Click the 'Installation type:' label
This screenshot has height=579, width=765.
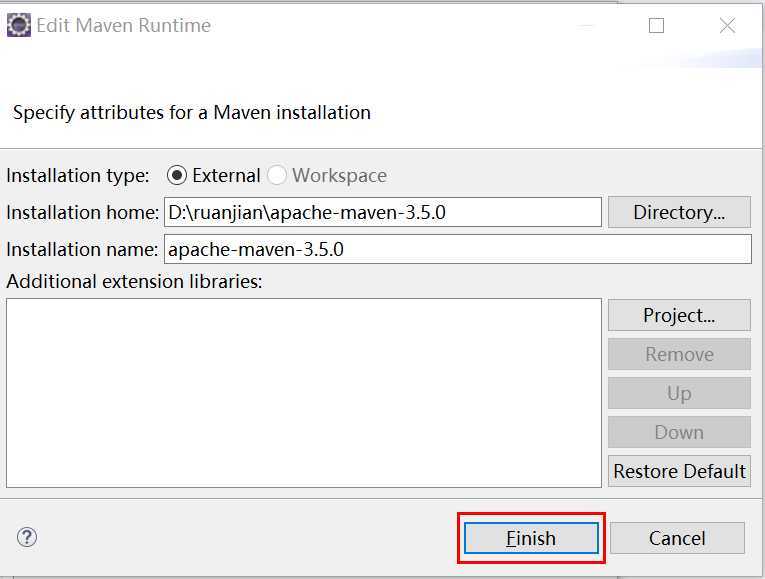pos(78,176)
